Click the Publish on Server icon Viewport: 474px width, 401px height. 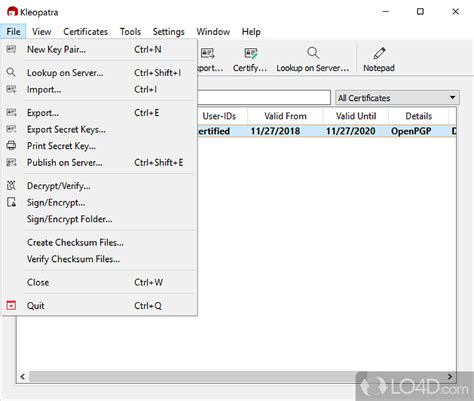[11, 162]
